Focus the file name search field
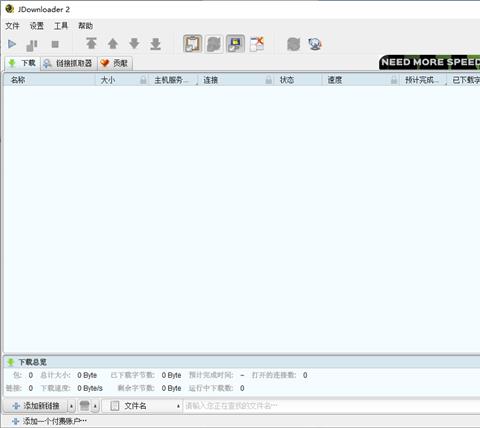Screen dimensions: 480x428 (x=332, y=406)
